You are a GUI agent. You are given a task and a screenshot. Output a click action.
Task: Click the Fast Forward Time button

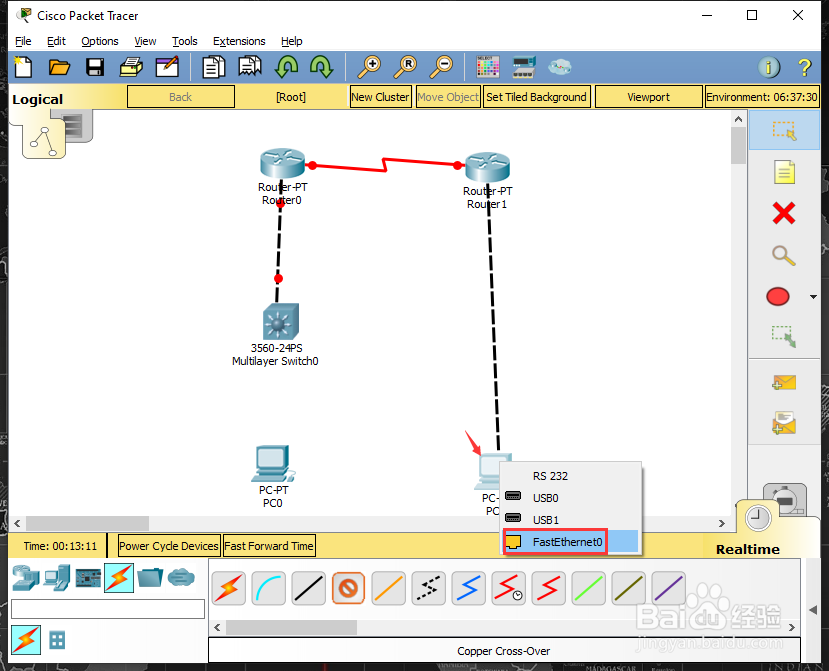coord(269,546)
